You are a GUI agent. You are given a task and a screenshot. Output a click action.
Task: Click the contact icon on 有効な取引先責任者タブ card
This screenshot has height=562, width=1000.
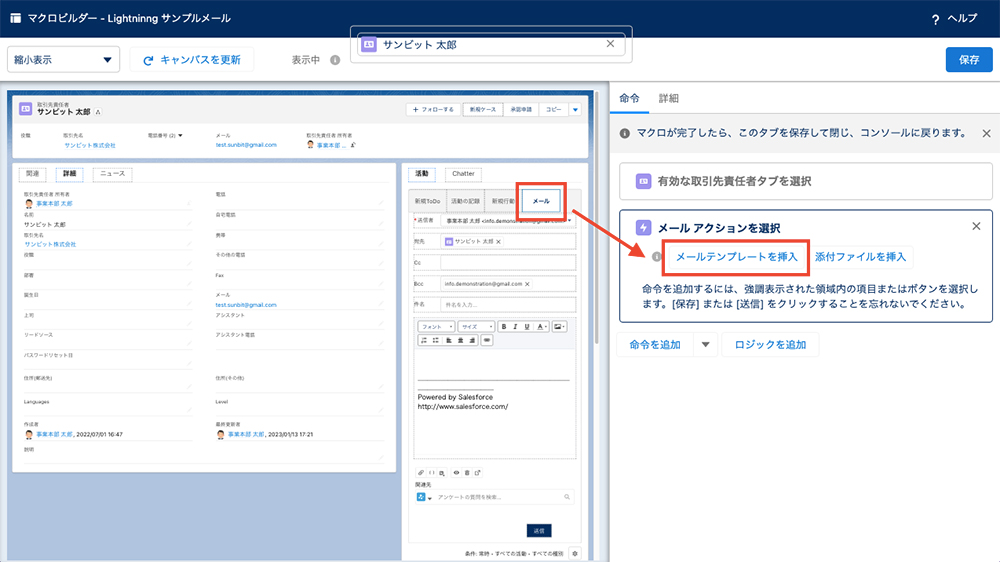click(x=643, y=181)
